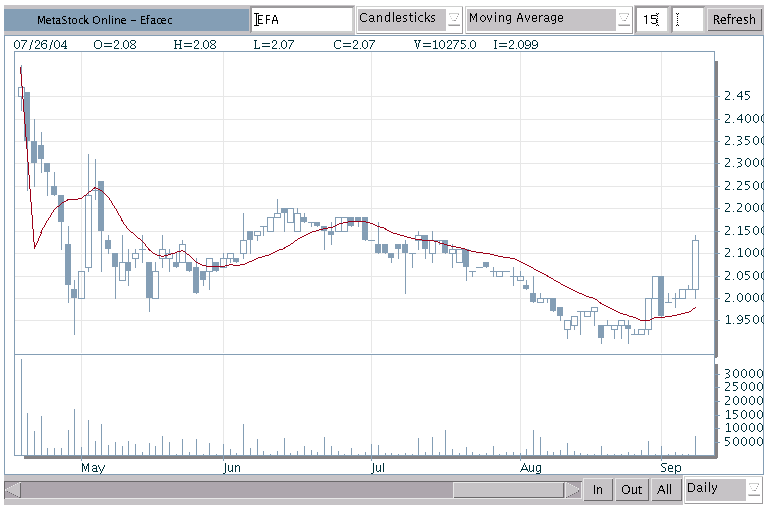Screen dimensions: 771x510
Task: Click the 2.45 price axis label
Action: coord(738,96)
